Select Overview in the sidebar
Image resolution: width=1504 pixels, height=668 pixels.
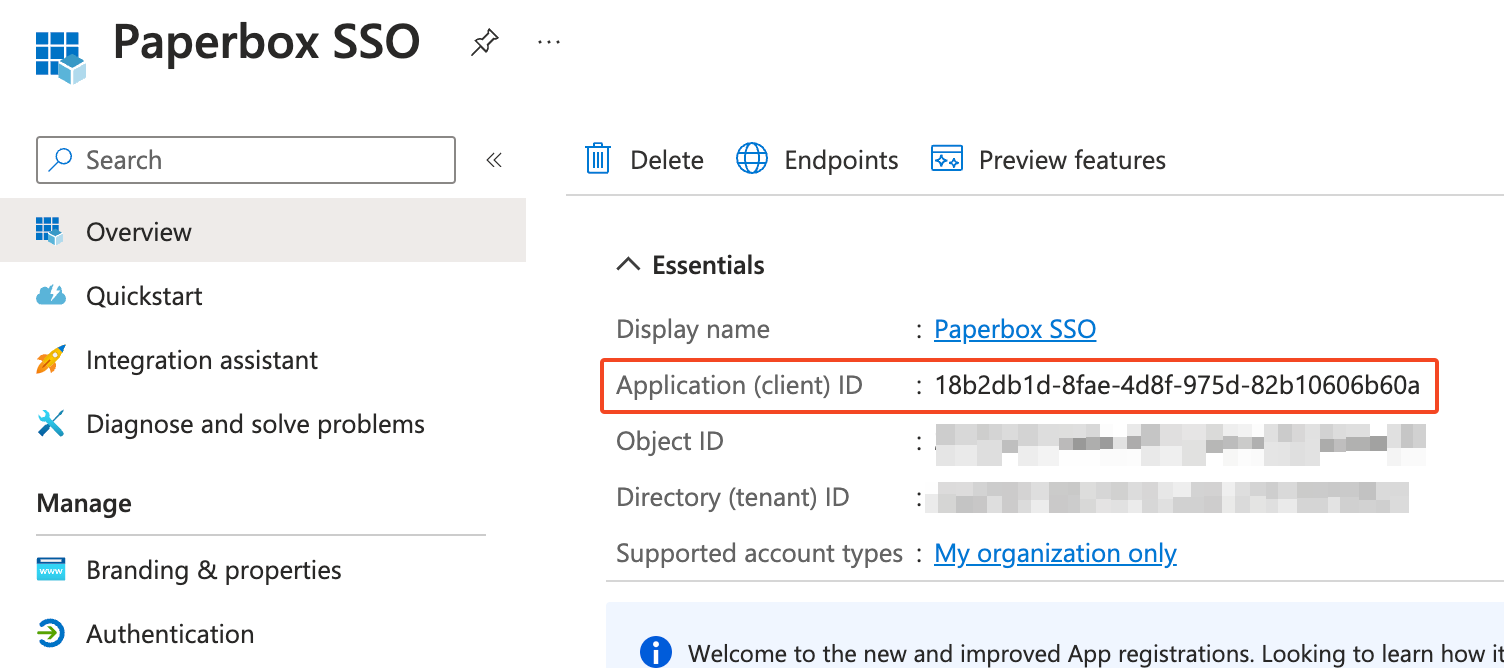(x=138, y=231)
